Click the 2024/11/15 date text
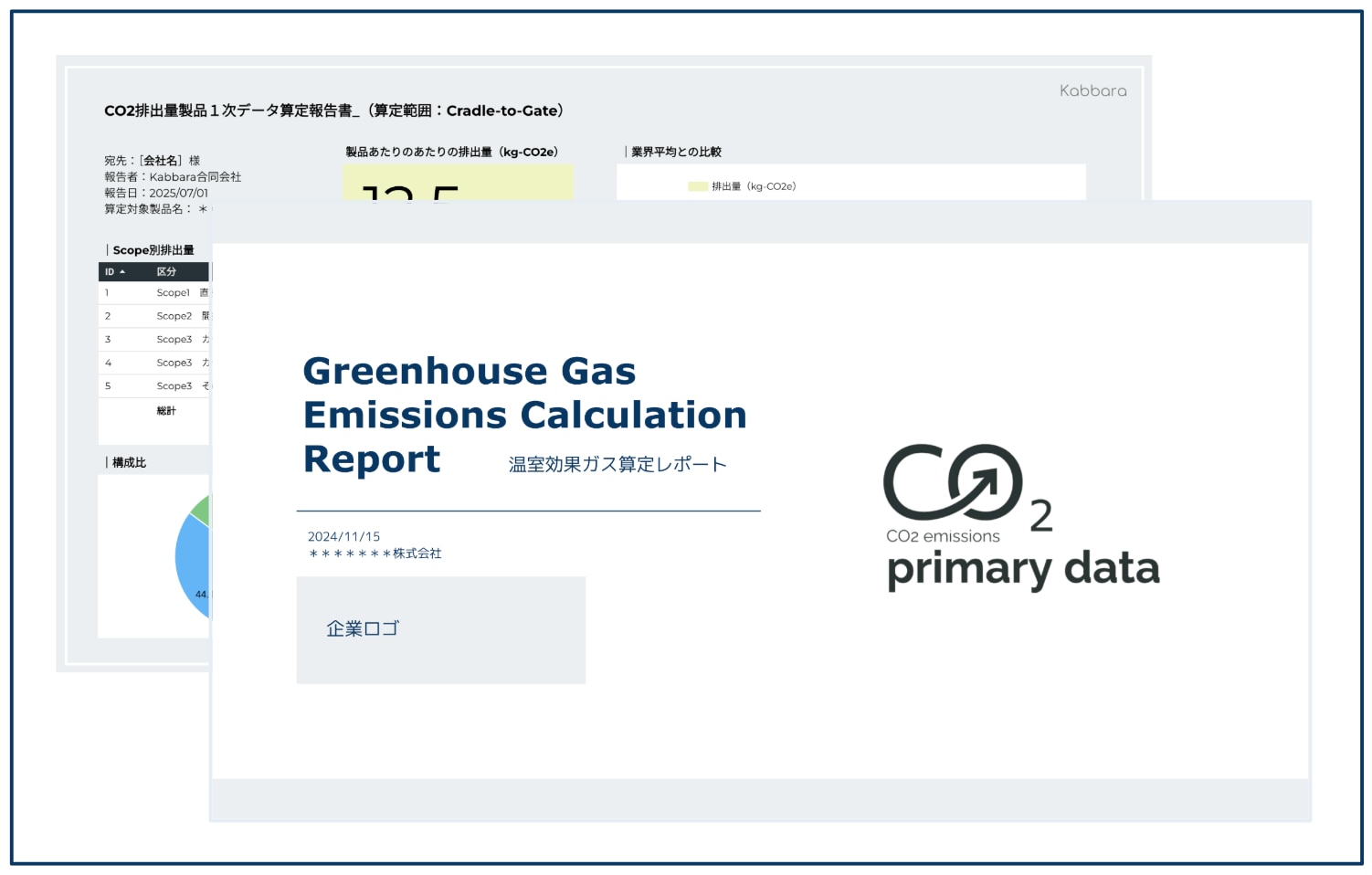The image size is (1372, 875). 343,537
